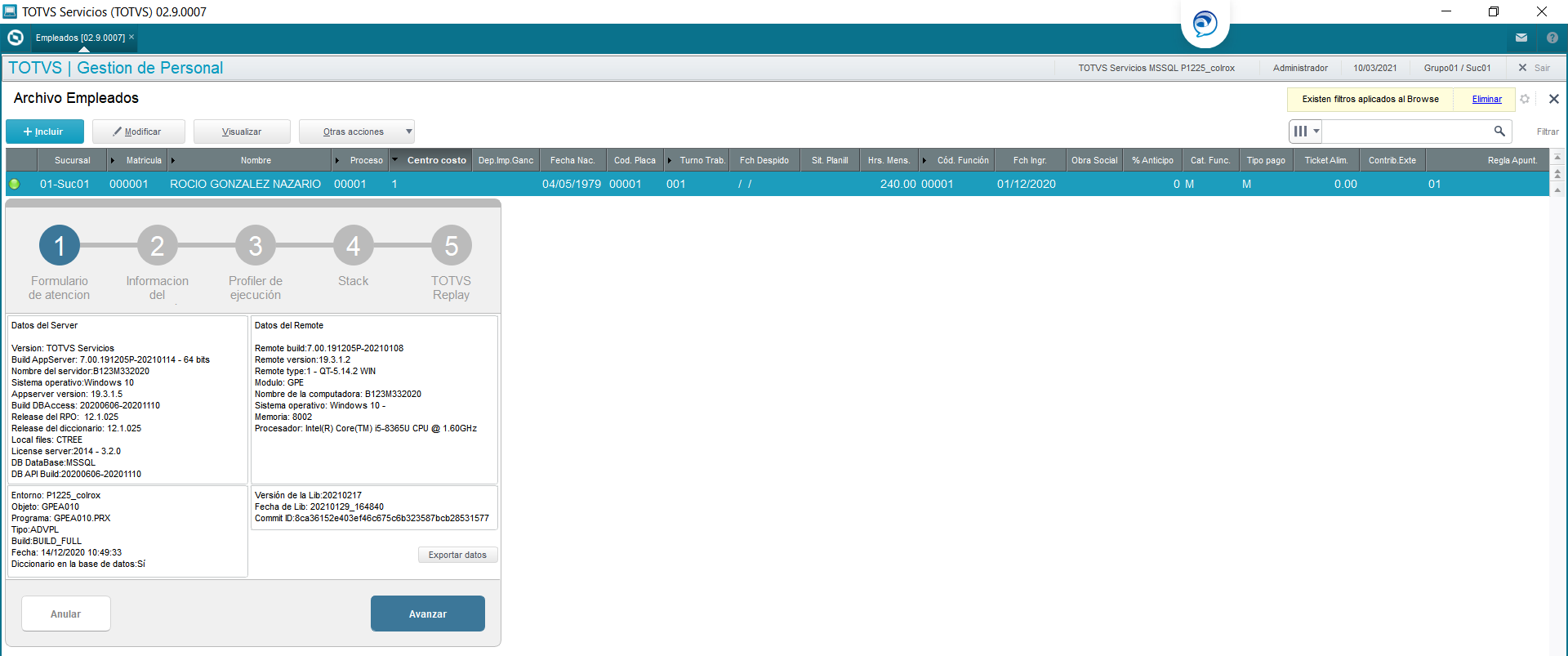Click the Exportar datos button
1568x656 pixels.
(x=457, y=555)
